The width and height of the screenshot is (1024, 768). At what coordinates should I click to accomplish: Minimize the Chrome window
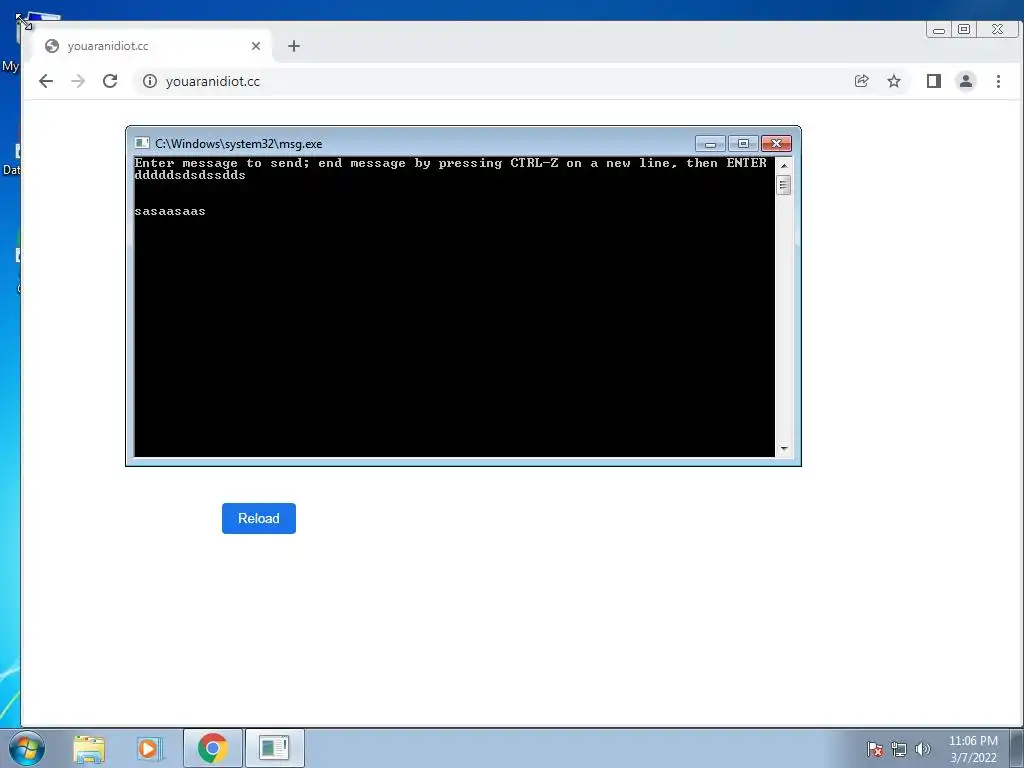[938, 29]
